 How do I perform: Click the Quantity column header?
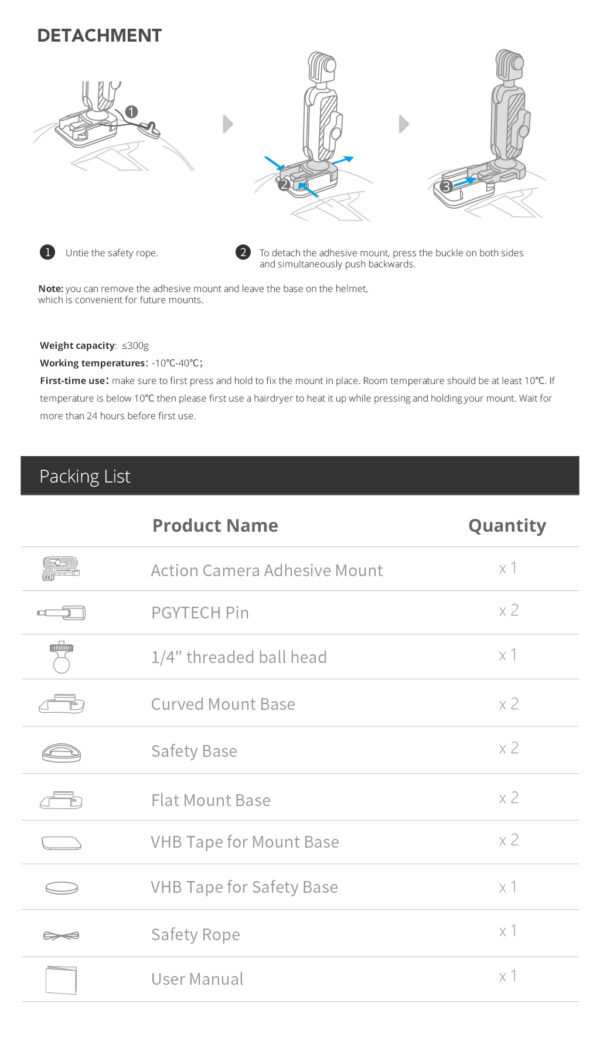coord(507,525)
